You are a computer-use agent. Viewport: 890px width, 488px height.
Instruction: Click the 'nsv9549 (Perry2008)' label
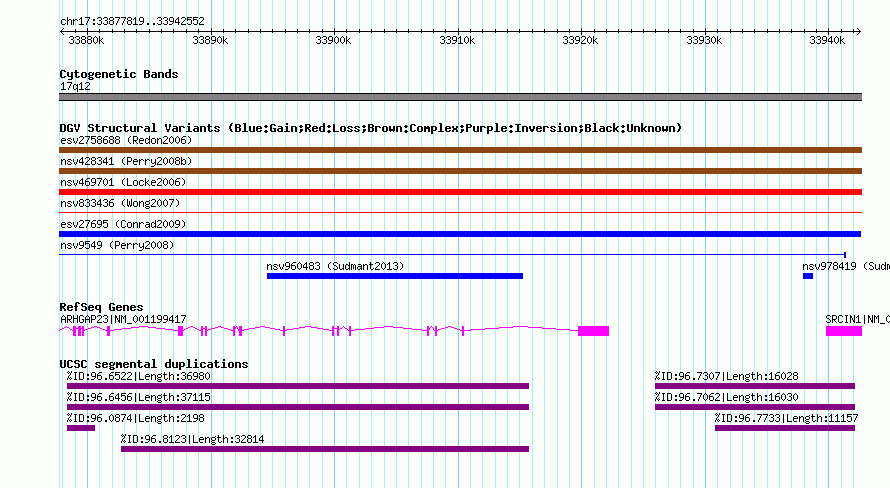[117, 245]
